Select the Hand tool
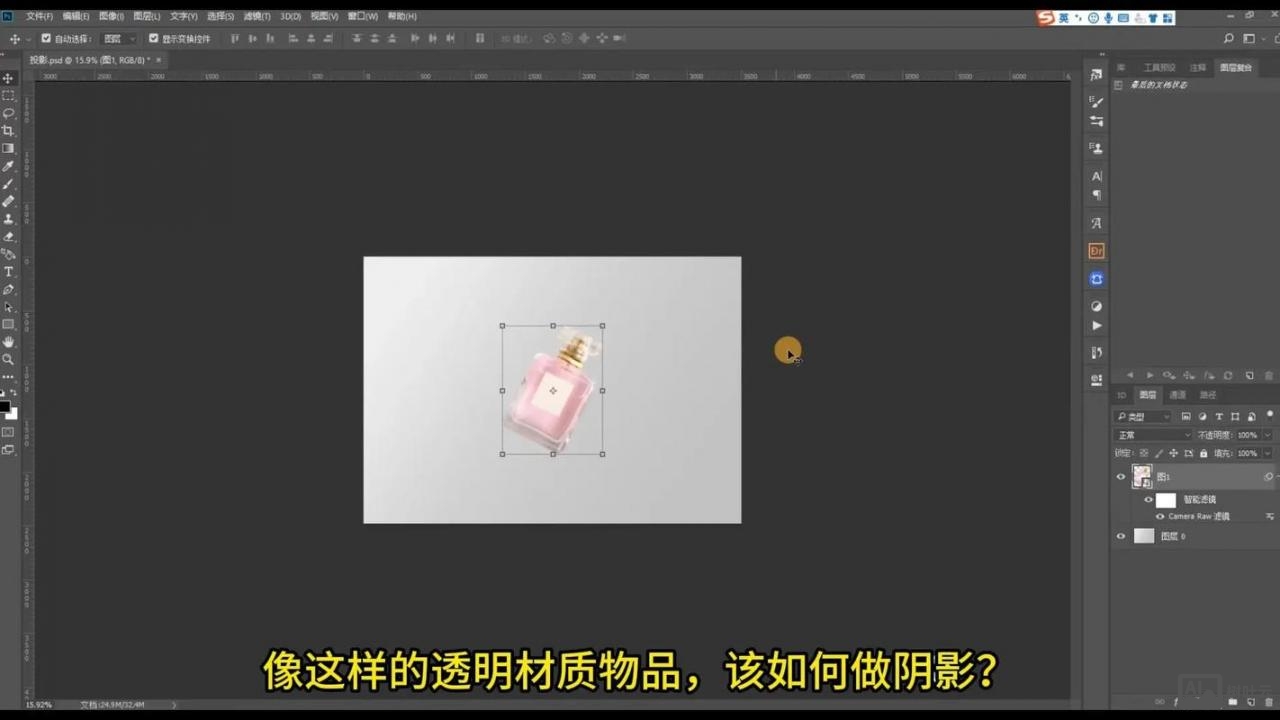1280x720 pixels. pyautogui.click(x=9, y=341)
